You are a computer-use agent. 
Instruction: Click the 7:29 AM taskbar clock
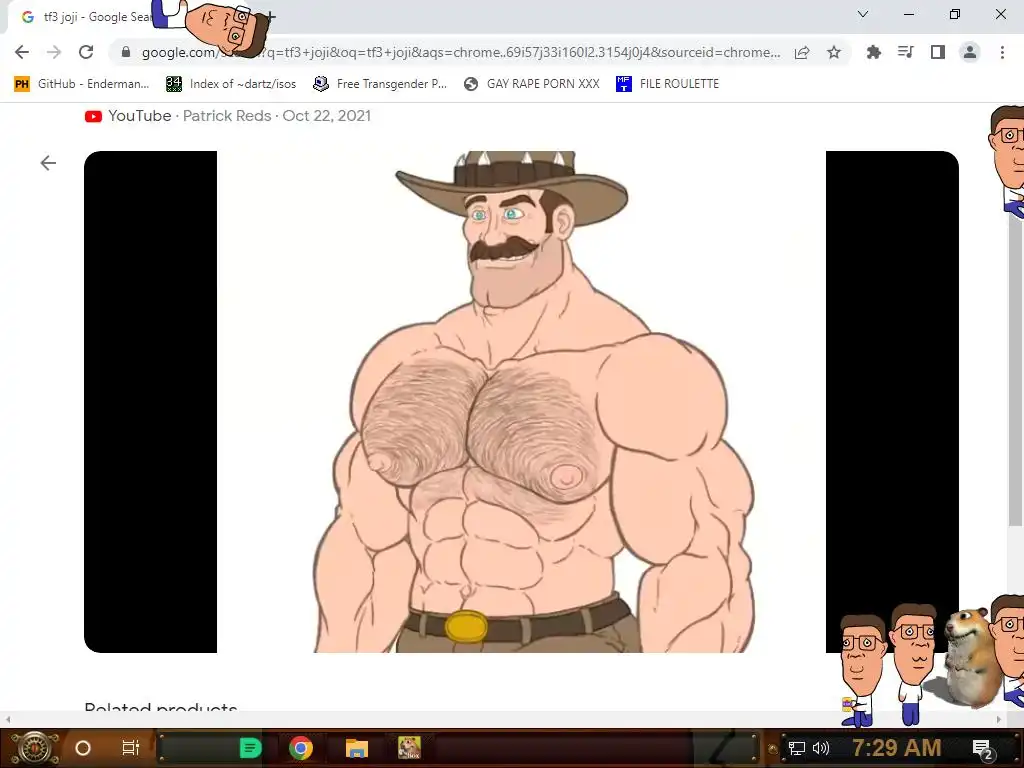pos(897,748)
